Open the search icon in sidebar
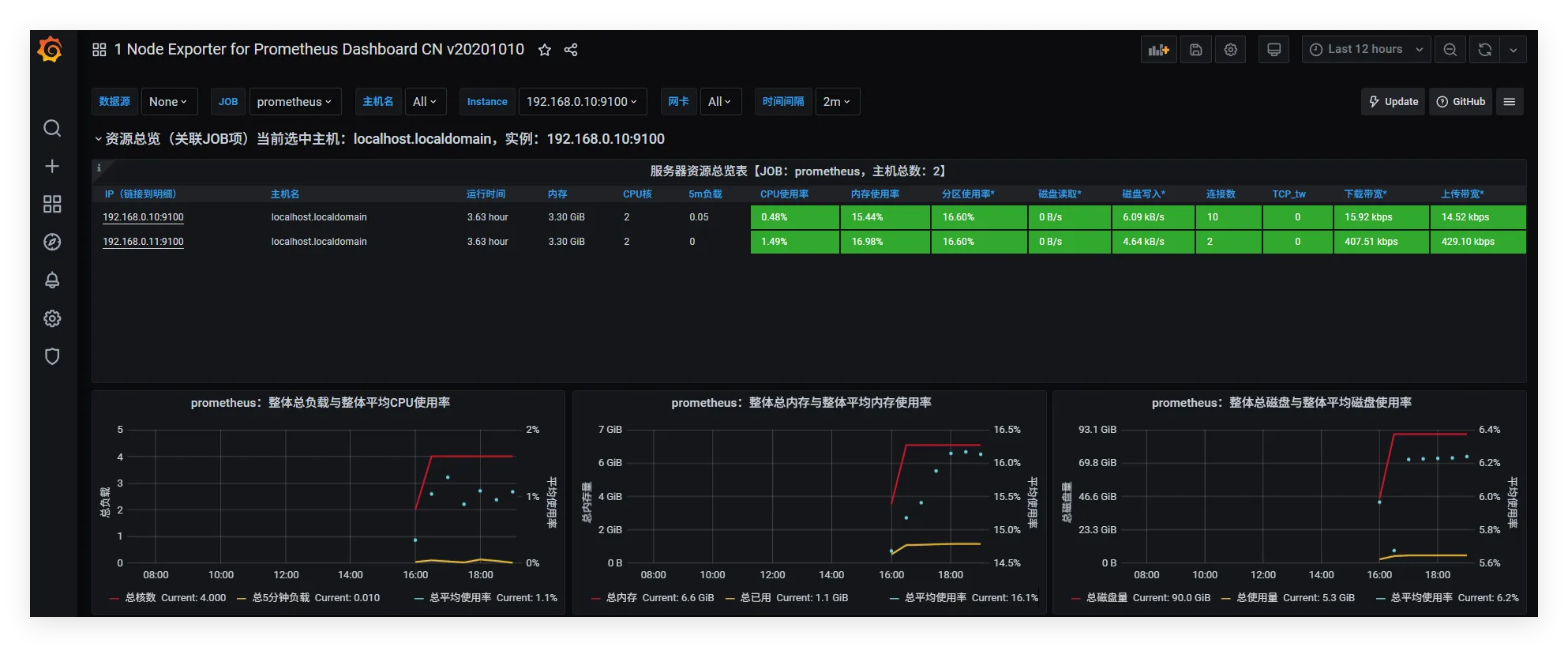Viewport: 1568px width, 647px height. (52, 128)
